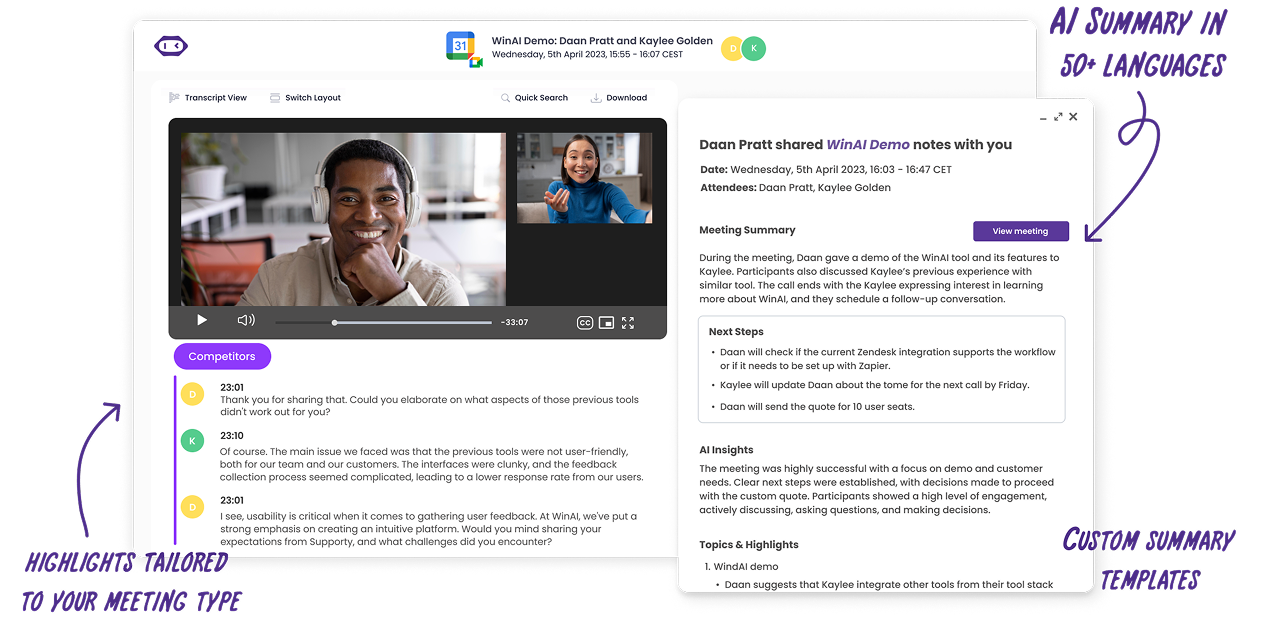Enable picture-in-picture mode icon
This screenshot has width=1278, height=638.
[x=606, y=322]
